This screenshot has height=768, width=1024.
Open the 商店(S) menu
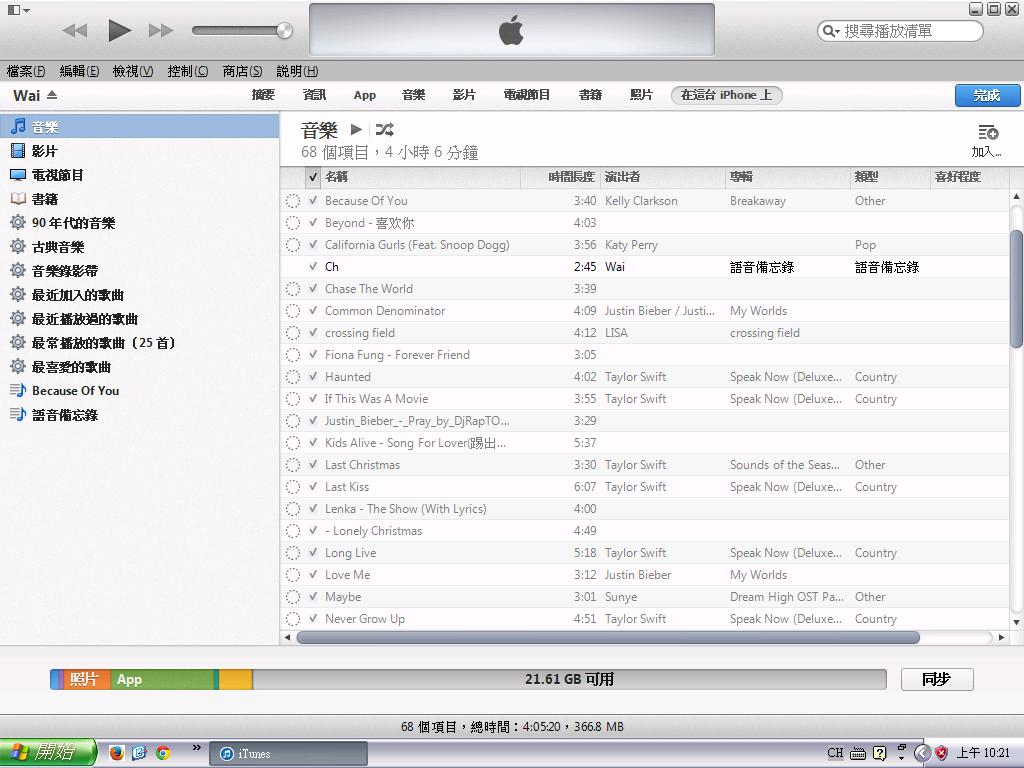click(242, 71)
